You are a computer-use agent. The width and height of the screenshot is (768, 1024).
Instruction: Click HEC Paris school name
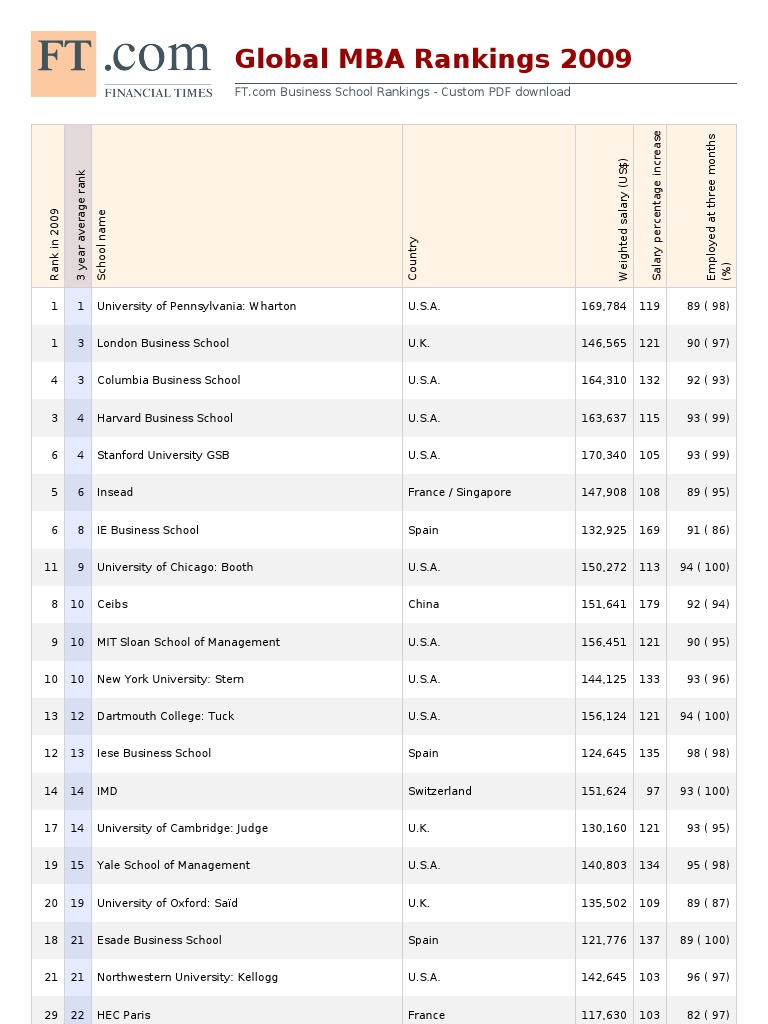pyautogui.click(x=123, y=1015)
